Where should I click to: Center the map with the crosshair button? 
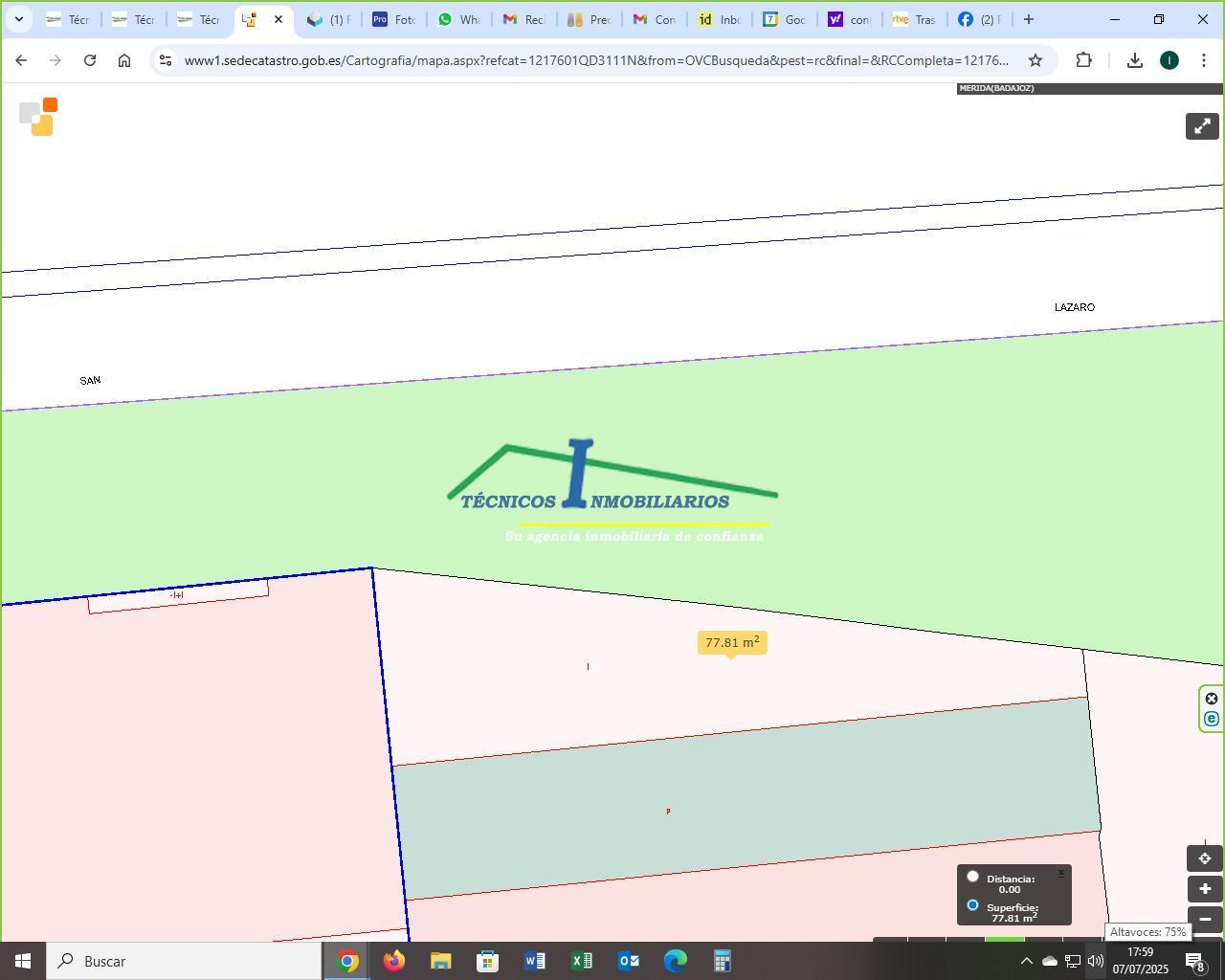pos(1205,858)
